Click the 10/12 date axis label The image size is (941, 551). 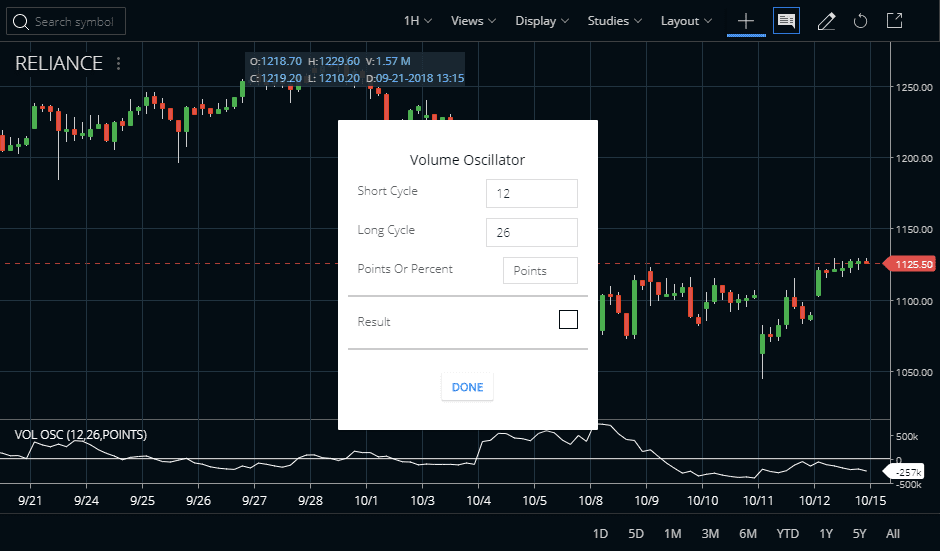coord(814,501)
